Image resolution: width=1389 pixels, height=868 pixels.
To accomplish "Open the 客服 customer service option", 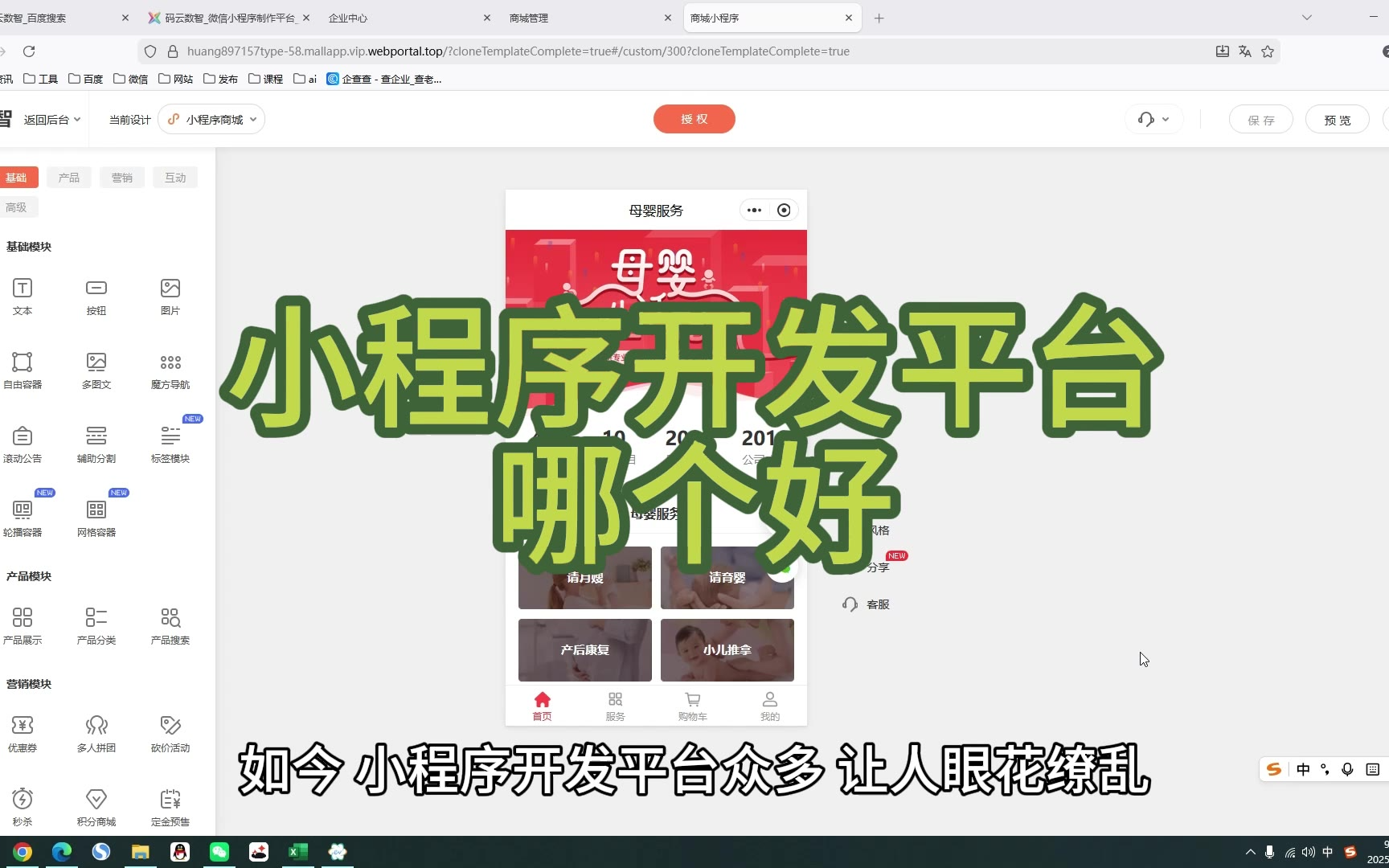I will 866,604.
